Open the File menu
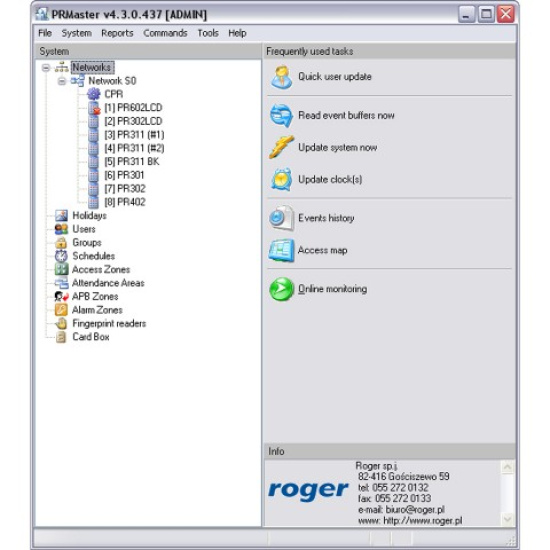Screen dimensions: 550x550 [x=45, y=33]
